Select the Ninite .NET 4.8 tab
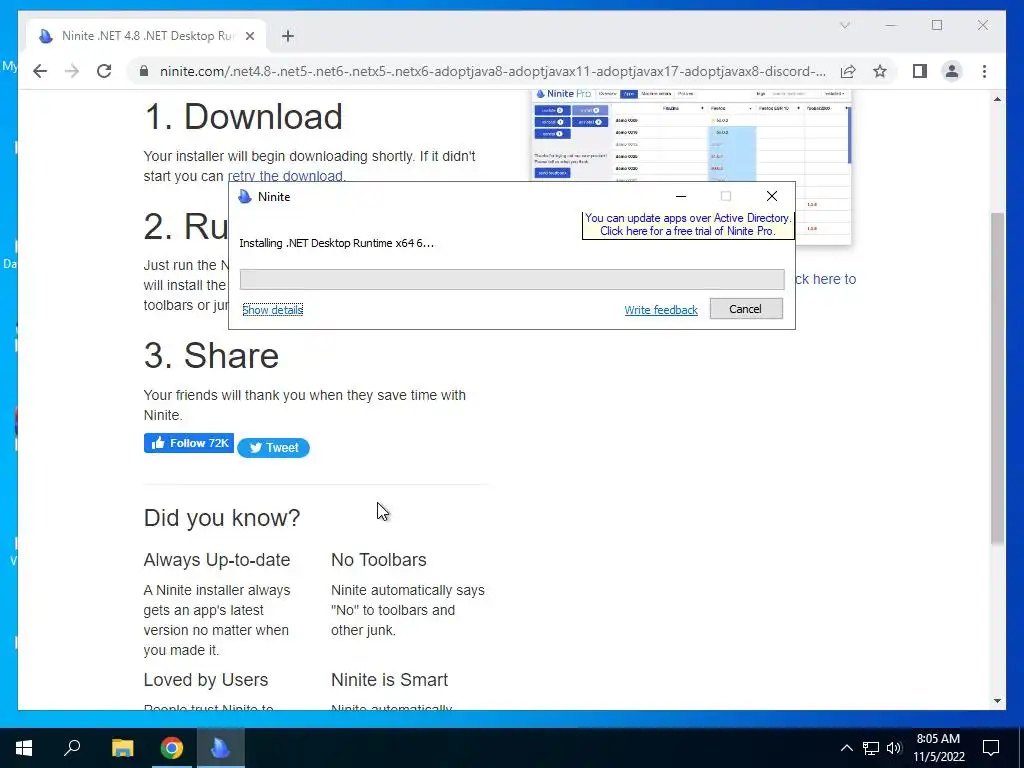 [x=146, y=36]
